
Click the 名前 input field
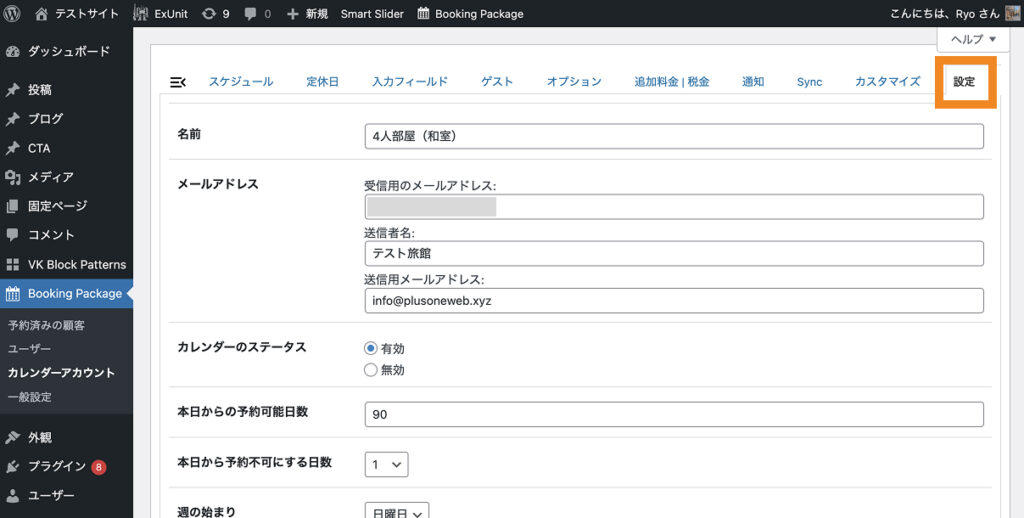click(x=674, y=136)
